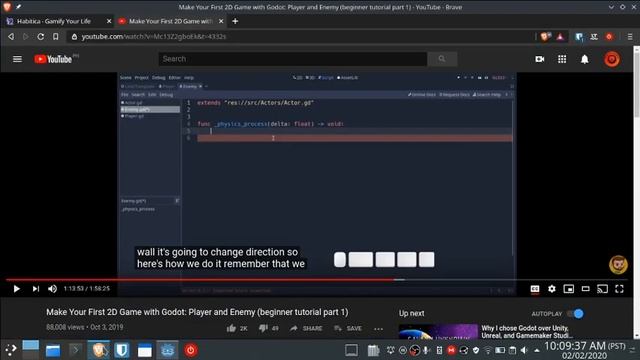Switch to the Habitica tab
This screenshot has height=360, width=640.
54,21
